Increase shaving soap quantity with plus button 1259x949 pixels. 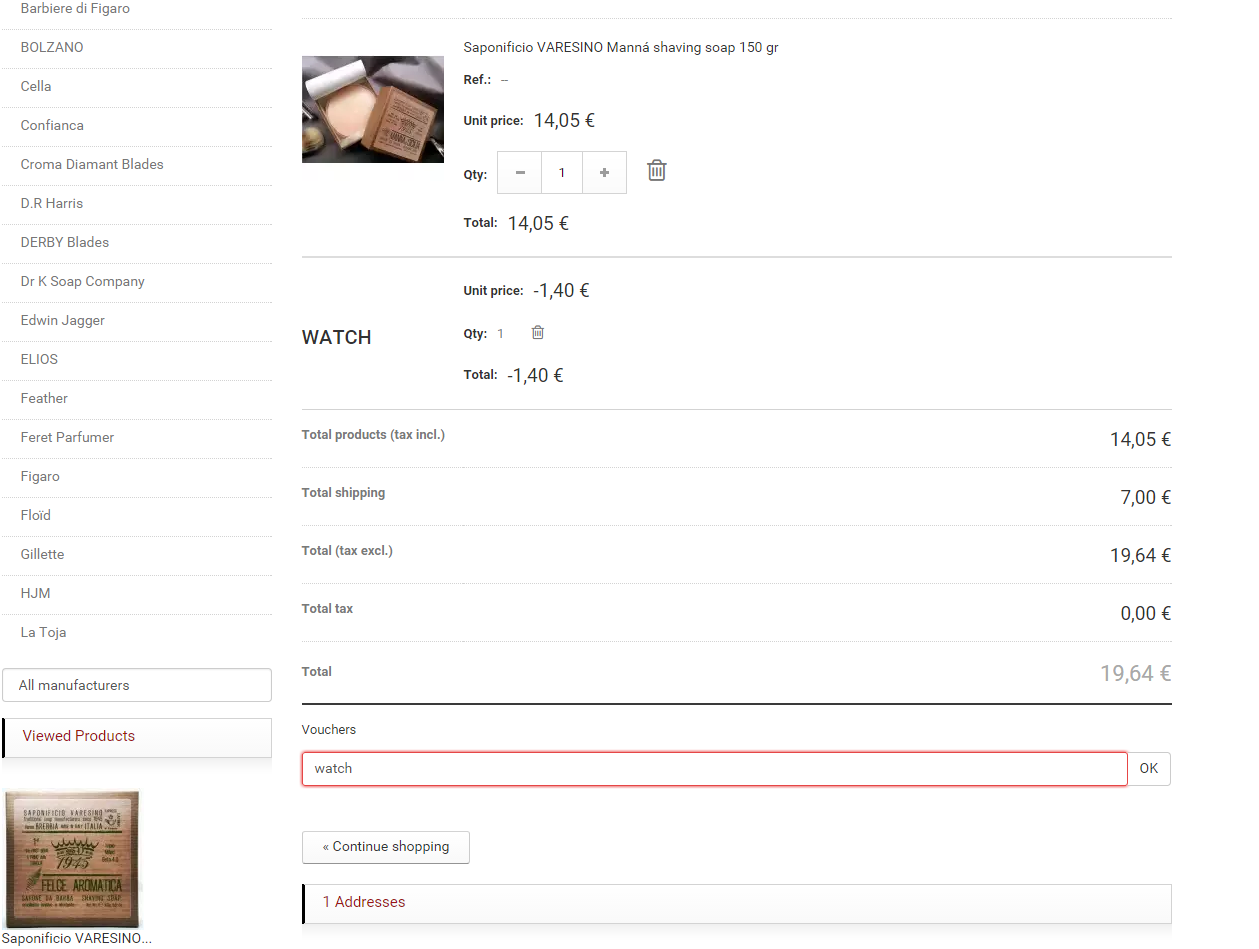604,173
